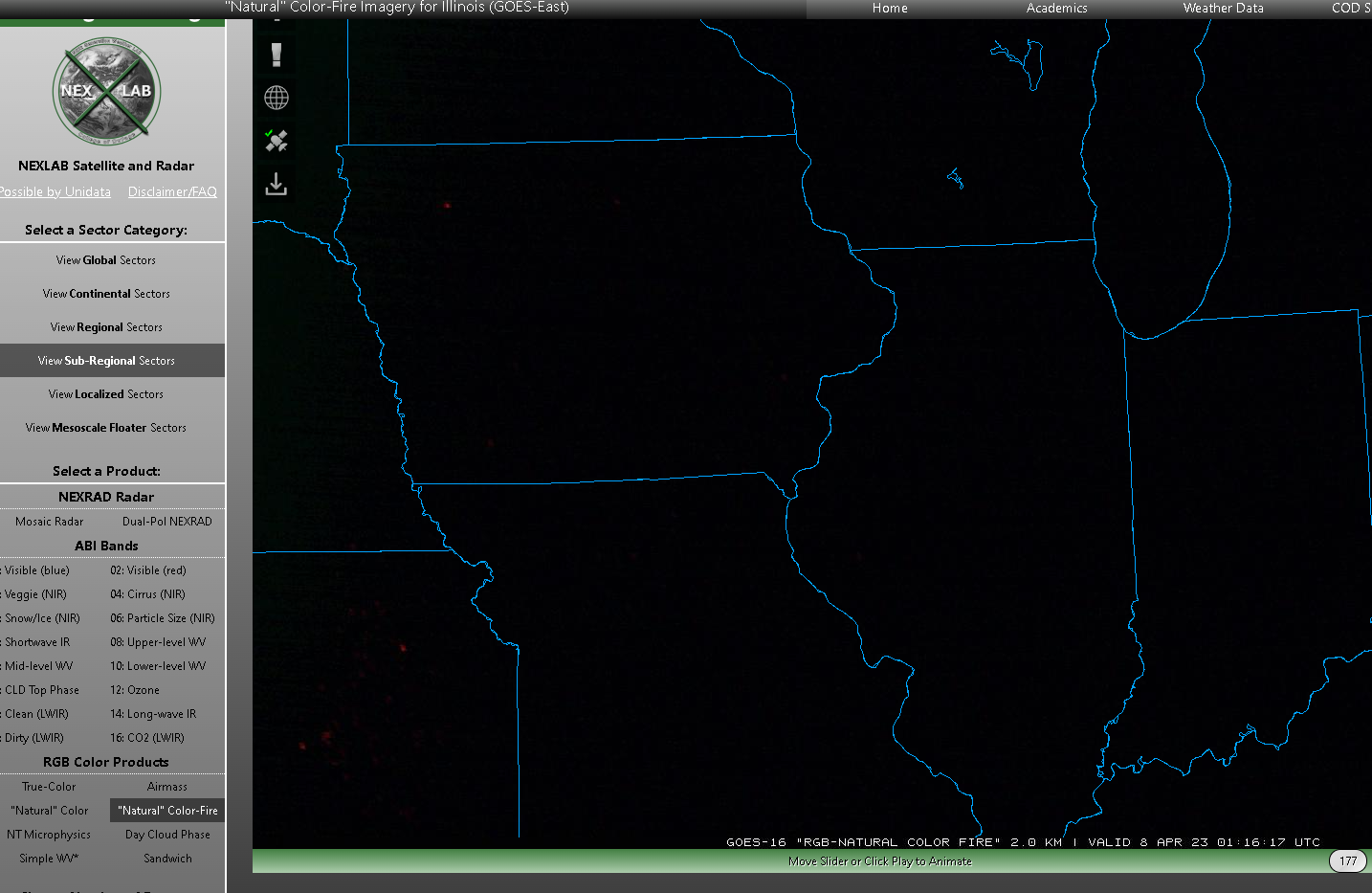Choose the Airmass RGB product
1372x893 pixels.
[x=167, y=787]
